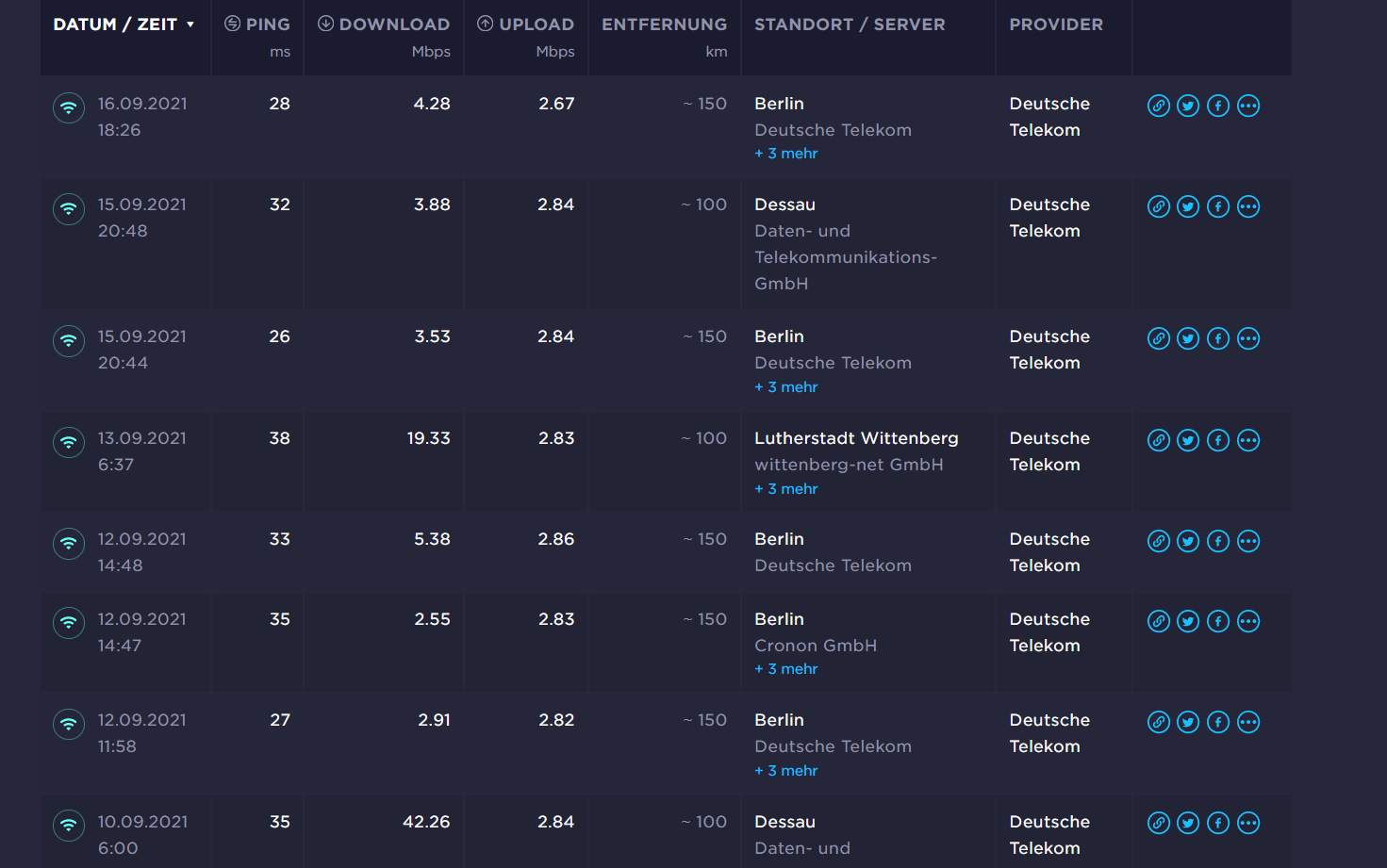Open more options for 13.09.2021 6:37 result
The width and height of the screenshot is (1387, 868).
coord(1248,440)
